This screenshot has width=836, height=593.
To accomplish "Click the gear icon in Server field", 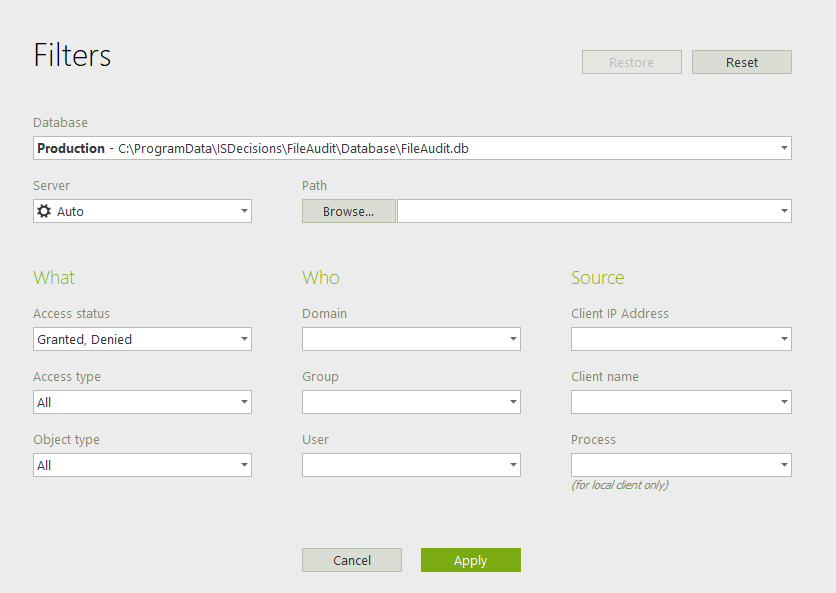I will (44, 211).
